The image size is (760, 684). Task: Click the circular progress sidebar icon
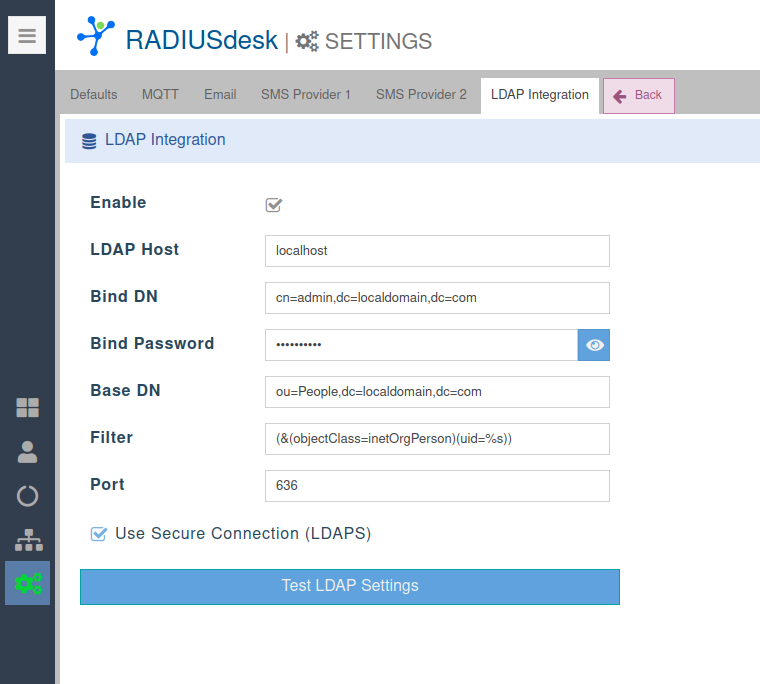point(28,496)
